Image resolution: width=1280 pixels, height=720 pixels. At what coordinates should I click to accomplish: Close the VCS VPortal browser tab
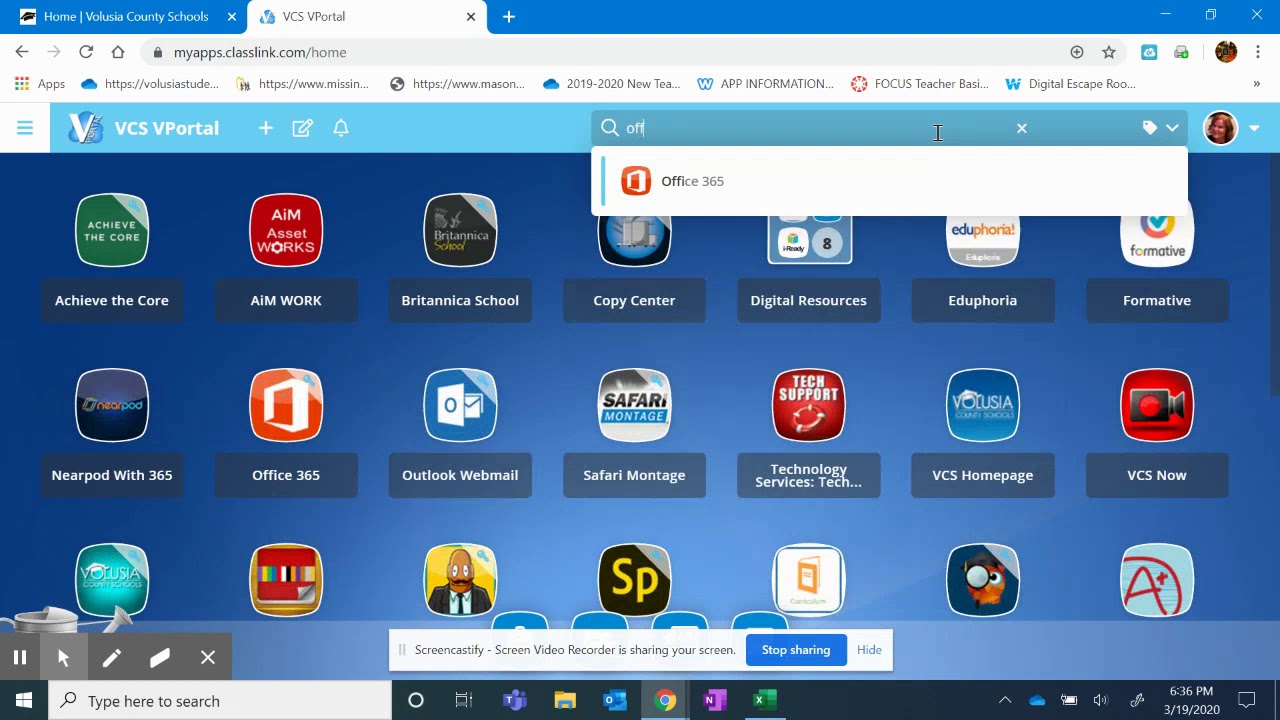(x=471, y=16)
